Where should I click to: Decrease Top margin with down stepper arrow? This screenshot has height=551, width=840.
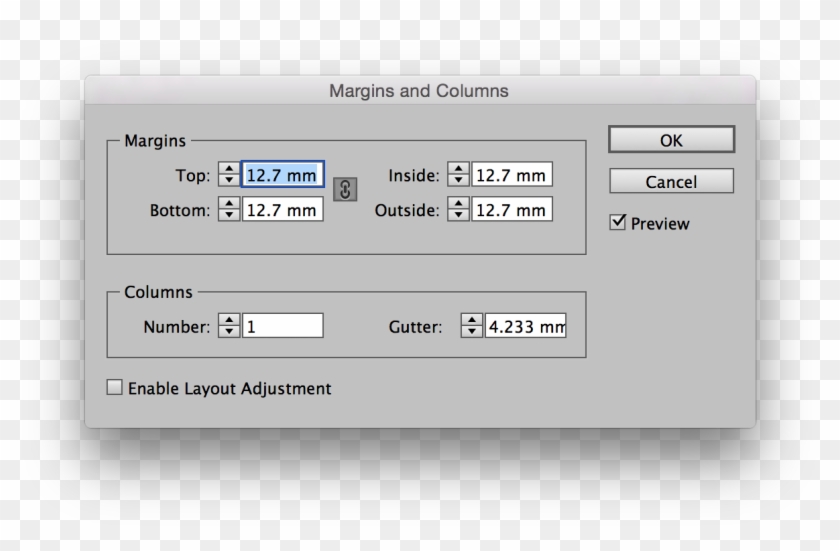click(x=229, y=180)
